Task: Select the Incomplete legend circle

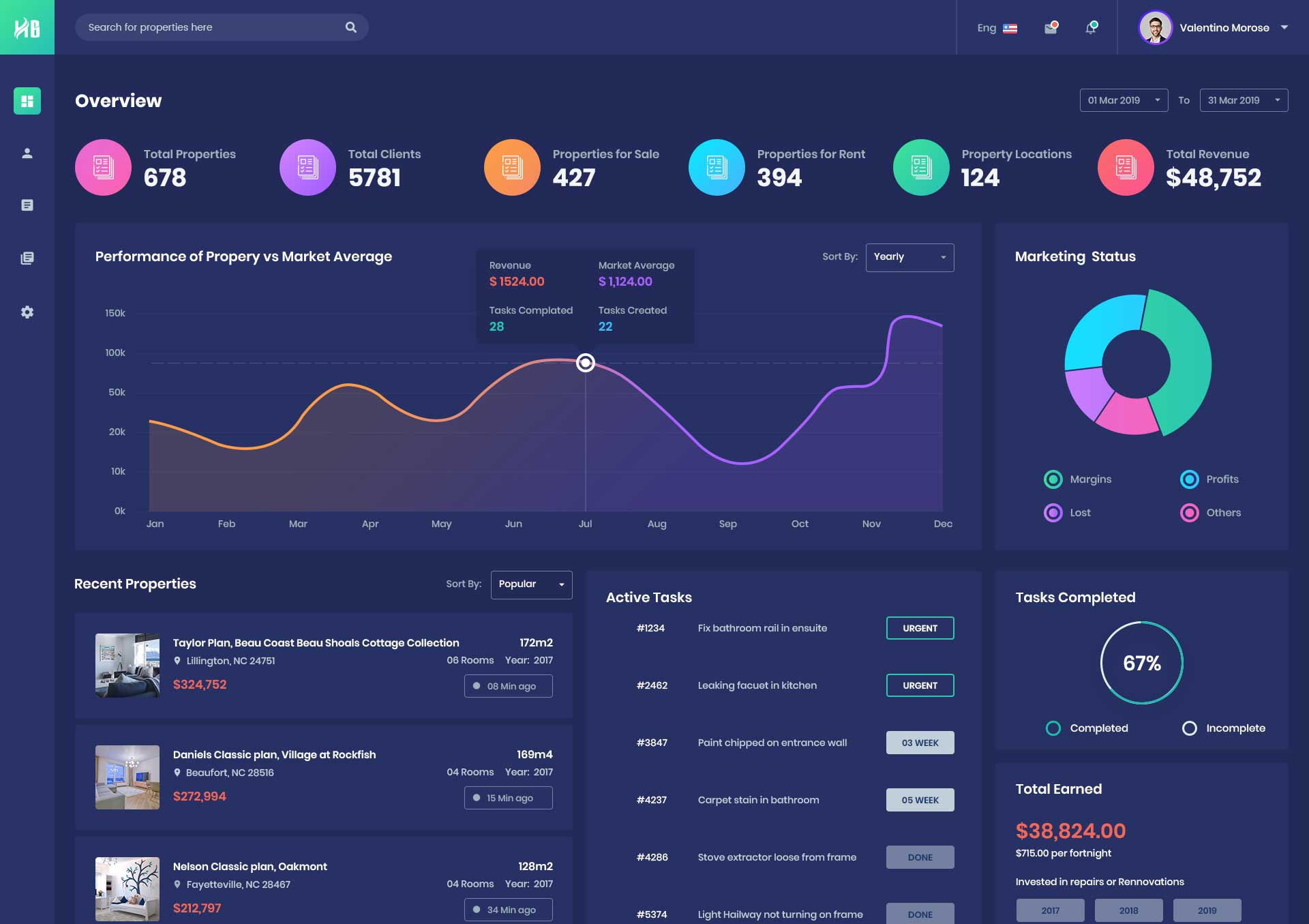Action: pos(1189,728)
